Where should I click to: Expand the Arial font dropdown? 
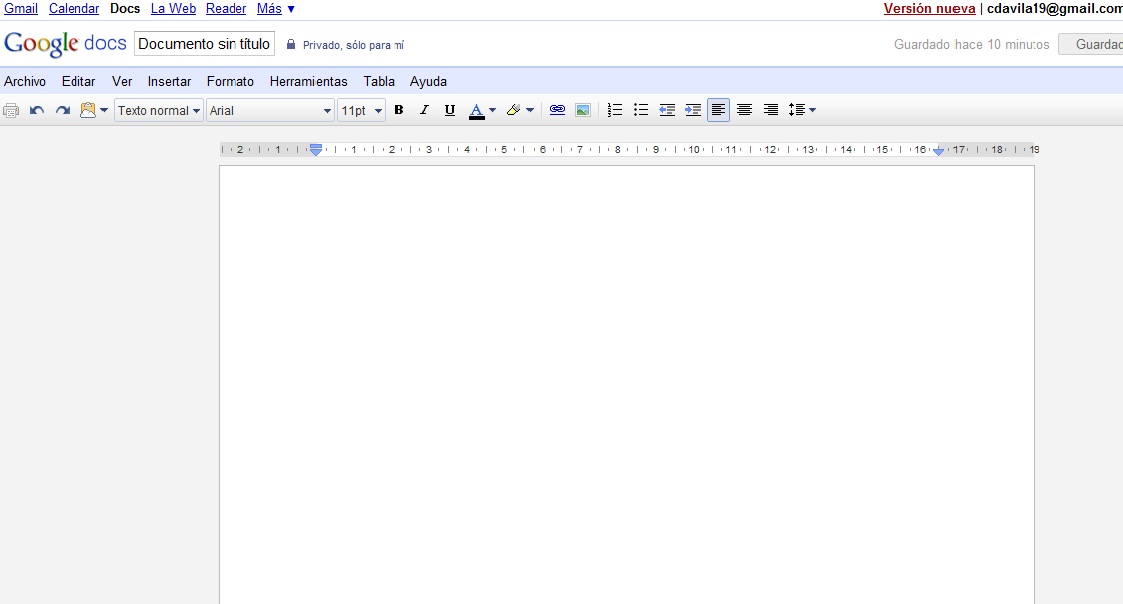(270, 110)
